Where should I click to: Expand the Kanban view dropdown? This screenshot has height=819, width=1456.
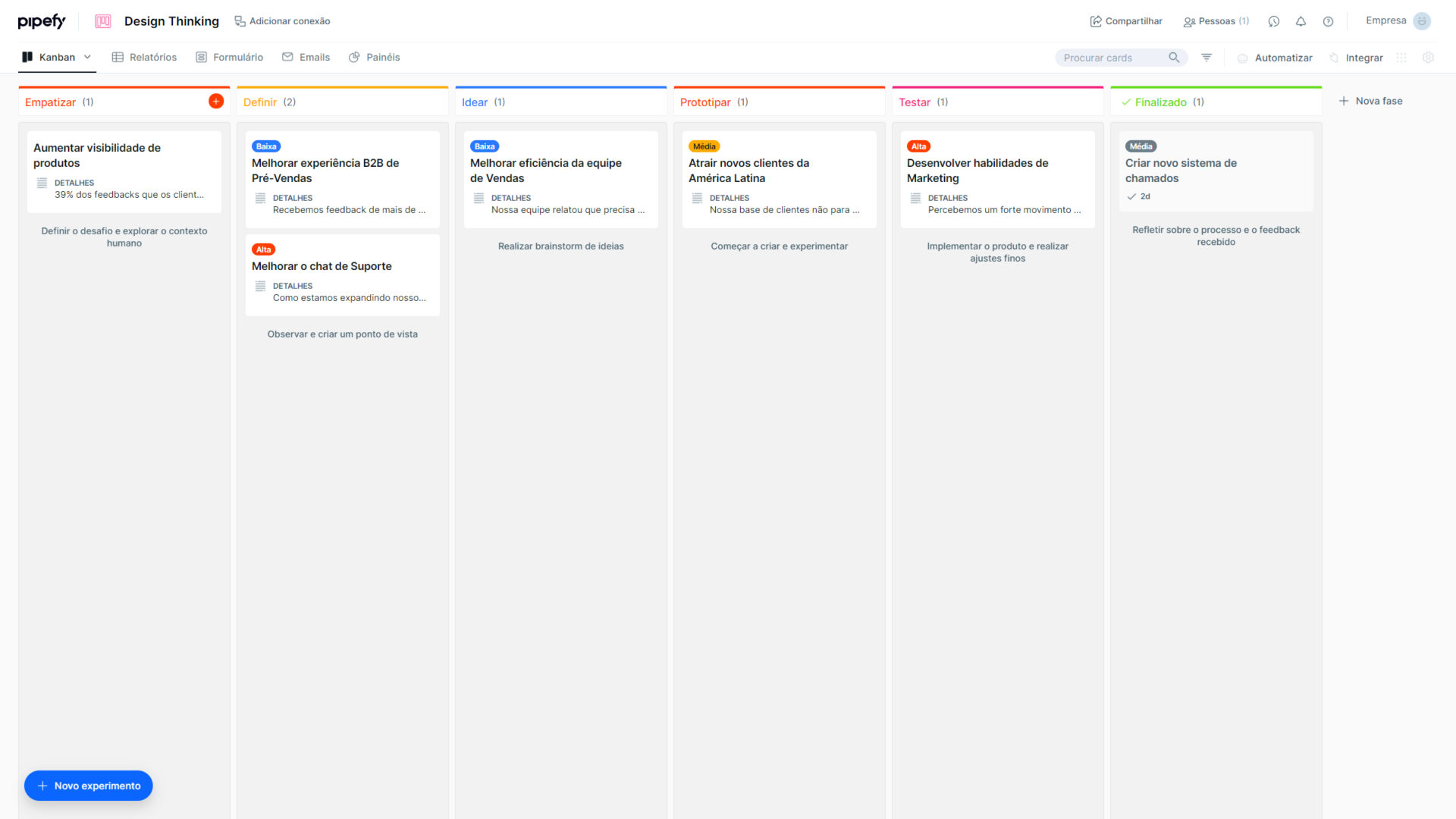click(88, 57)
